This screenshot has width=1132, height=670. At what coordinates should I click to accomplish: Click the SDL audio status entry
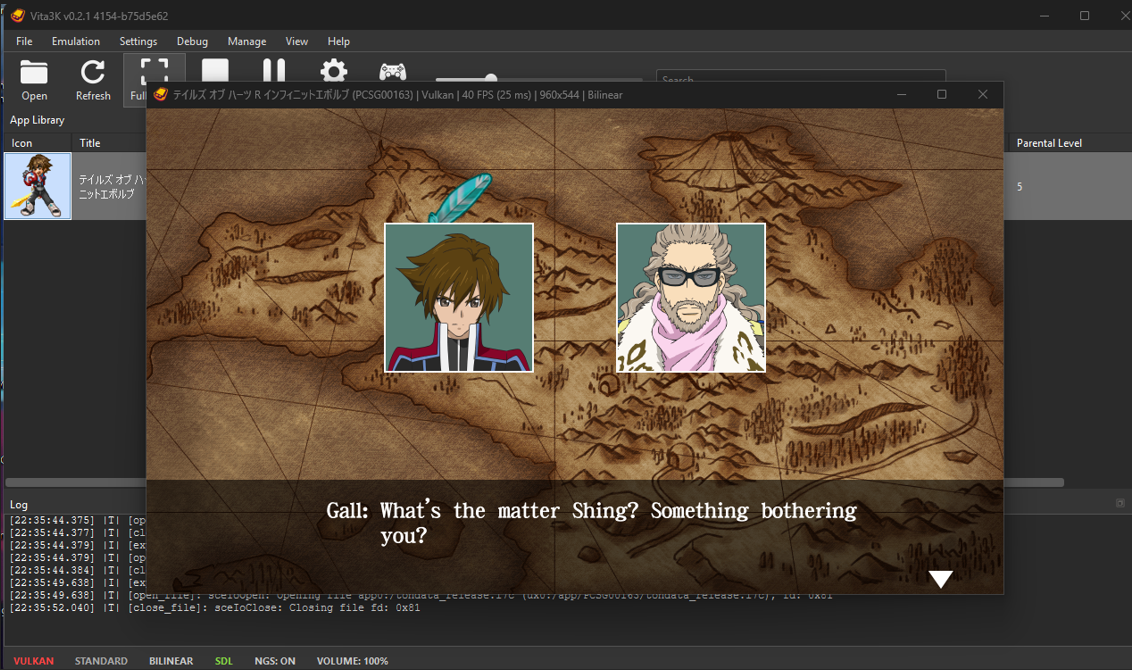[224, 661]
